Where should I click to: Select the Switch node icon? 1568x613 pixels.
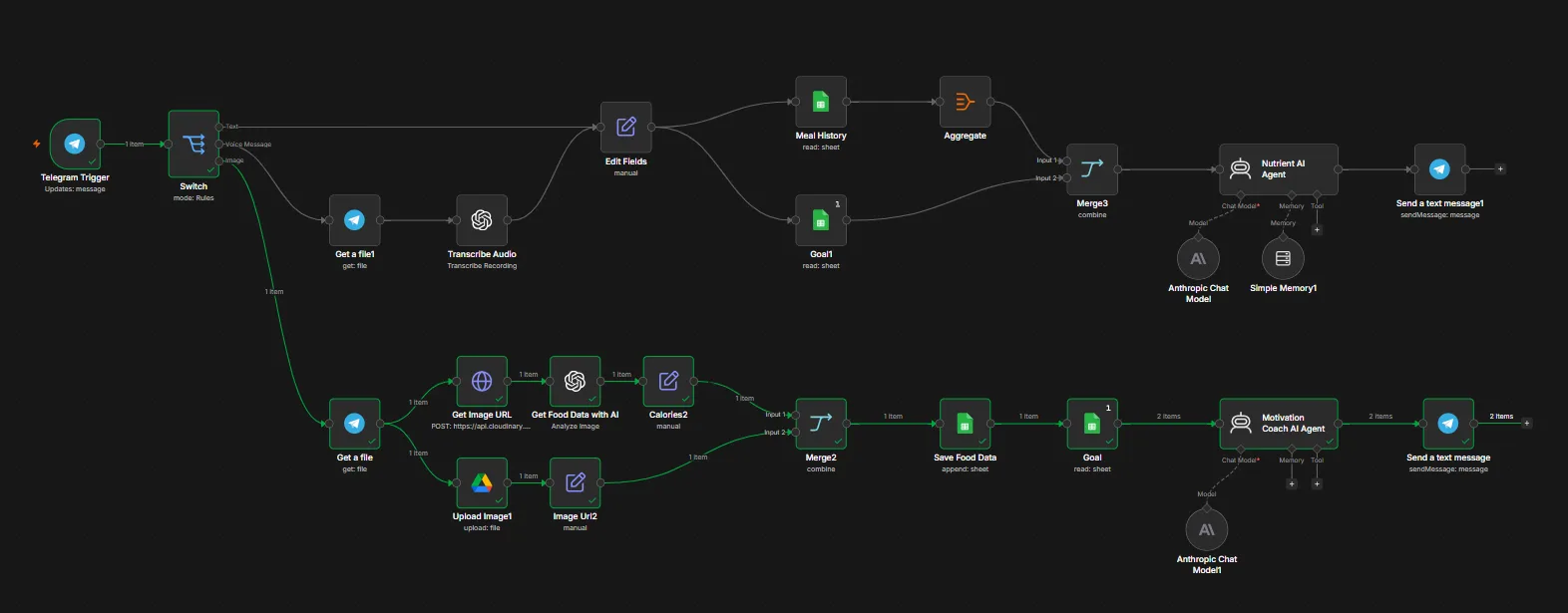194,144
